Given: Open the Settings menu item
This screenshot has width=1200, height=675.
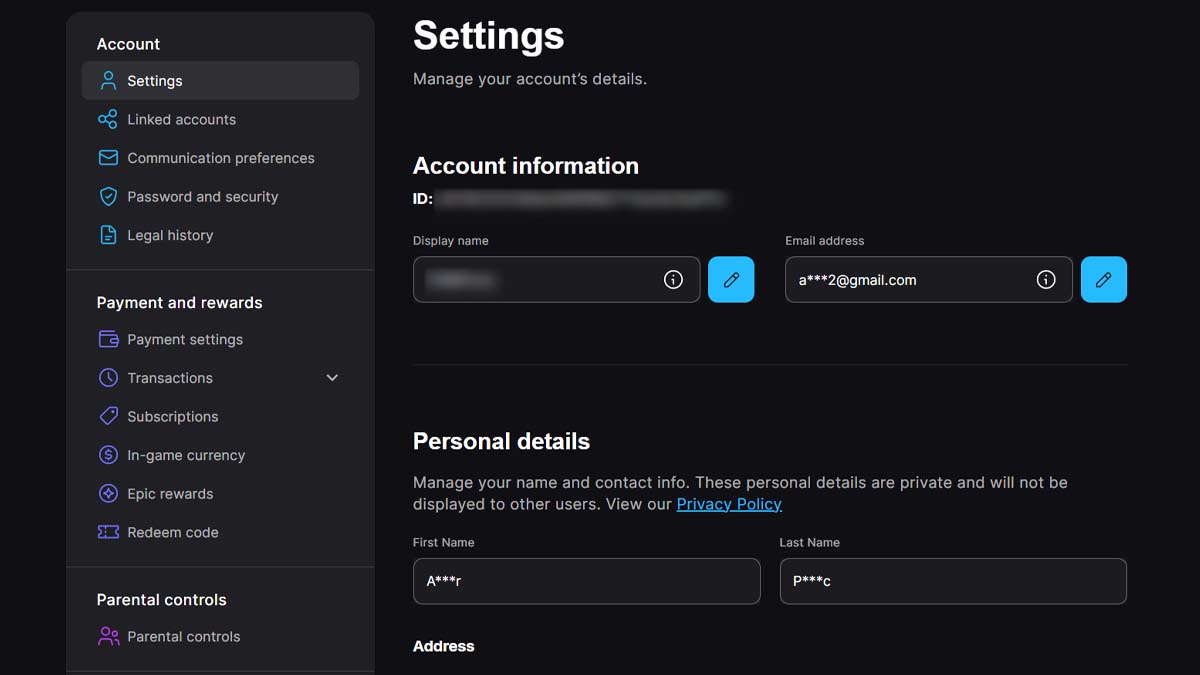Looking at the screenshot, I should (220, 81).
